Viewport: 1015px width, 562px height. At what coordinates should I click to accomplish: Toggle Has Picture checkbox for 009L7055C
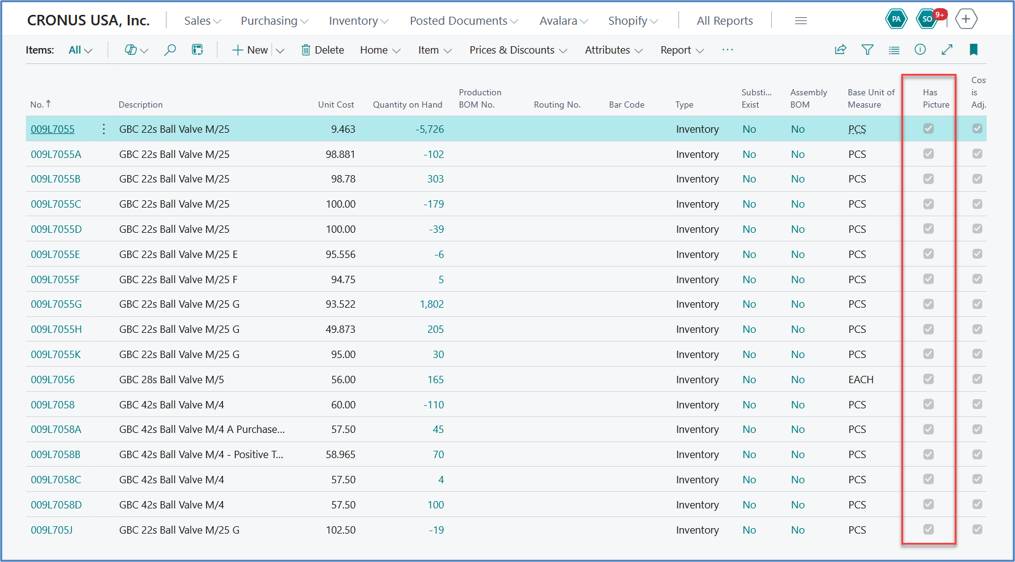coord(928,204)
